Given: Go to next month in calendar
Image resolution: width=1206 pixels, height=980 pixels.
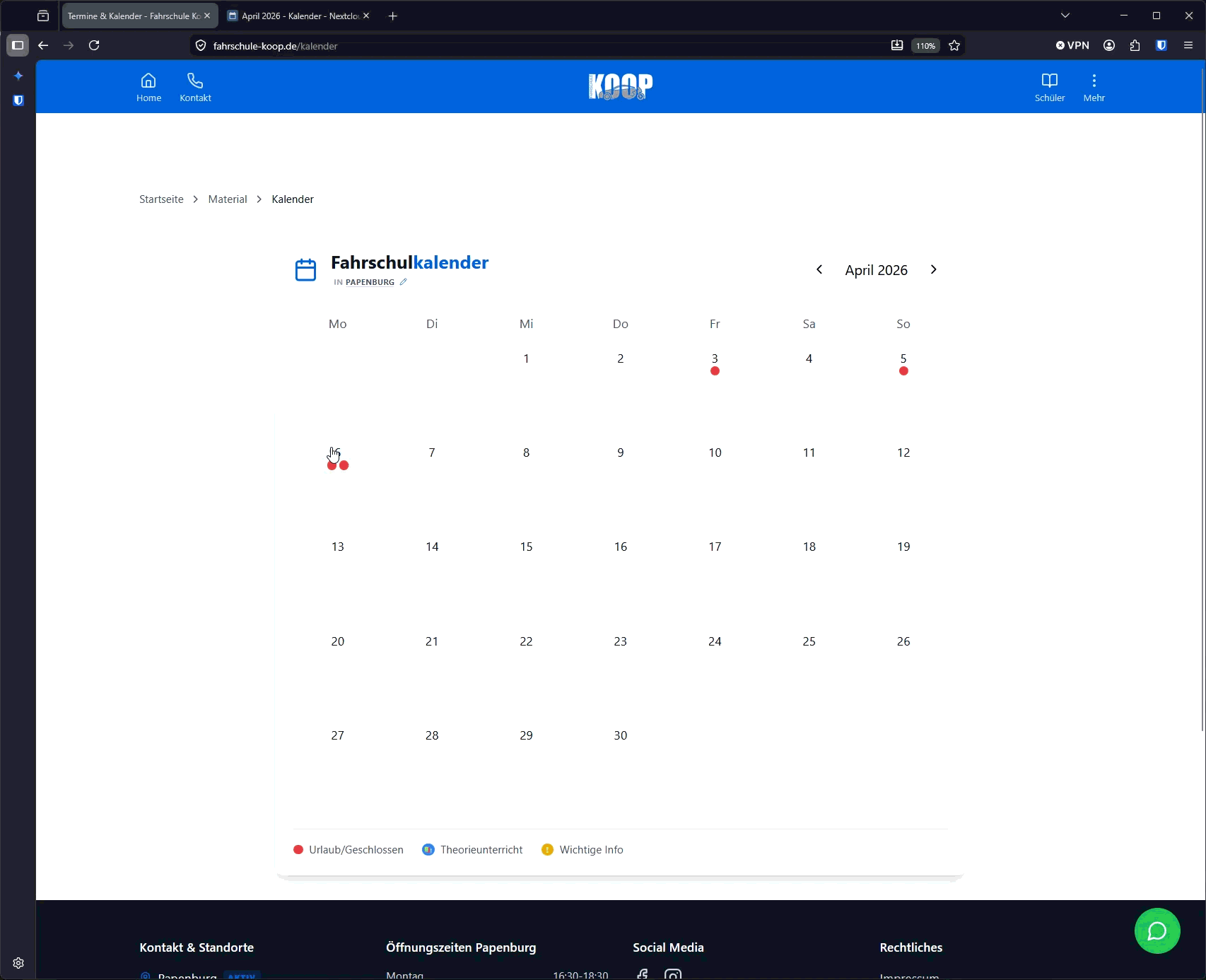Looking at the screenshot, I should tap(933, 269).
